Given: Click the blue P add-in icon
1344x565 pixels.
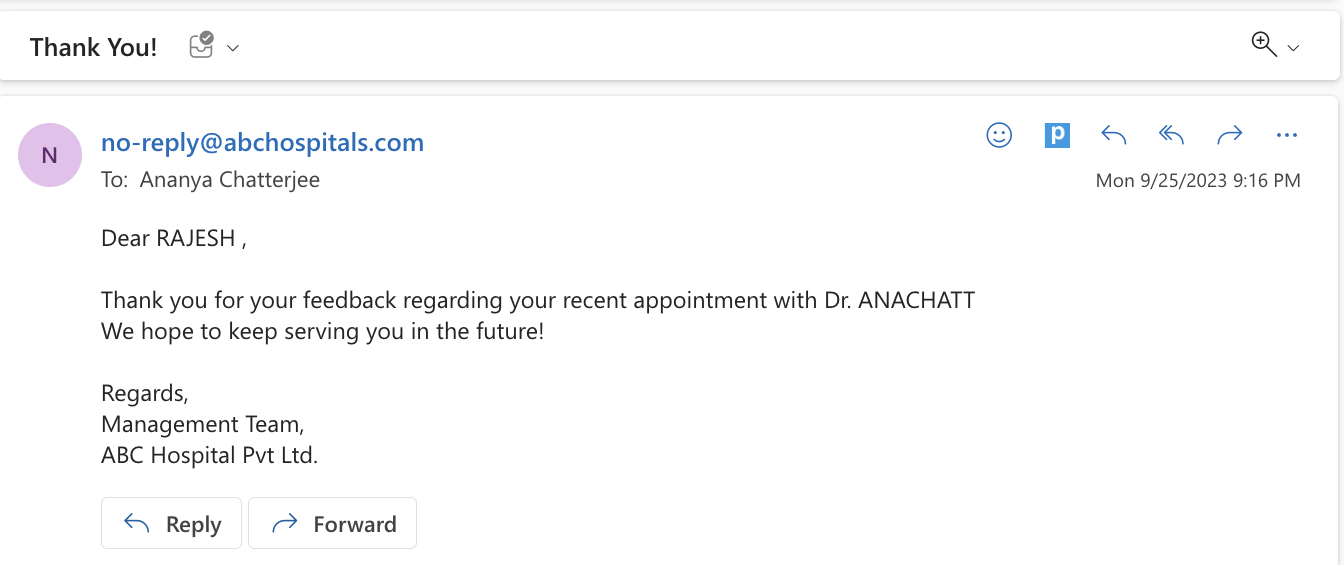Looking at the screenshot, I should pos(1057,135).
